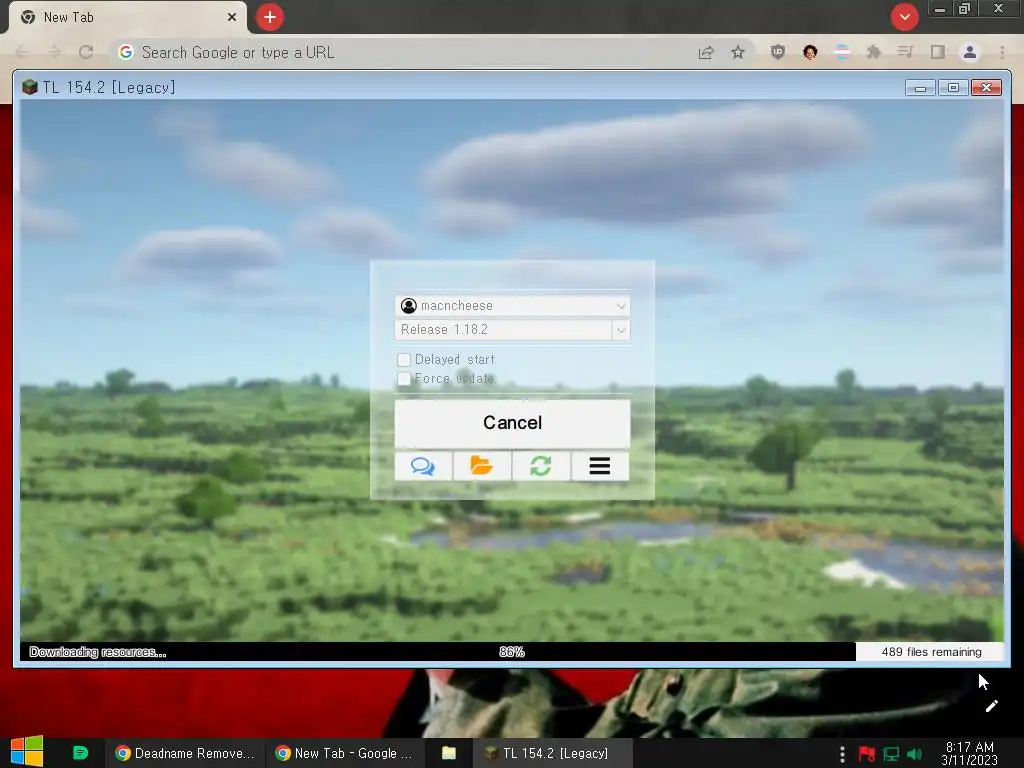Screen dimensions: 1024x768
Task: Click the share page icon in address bar
Action: point(706,52)
